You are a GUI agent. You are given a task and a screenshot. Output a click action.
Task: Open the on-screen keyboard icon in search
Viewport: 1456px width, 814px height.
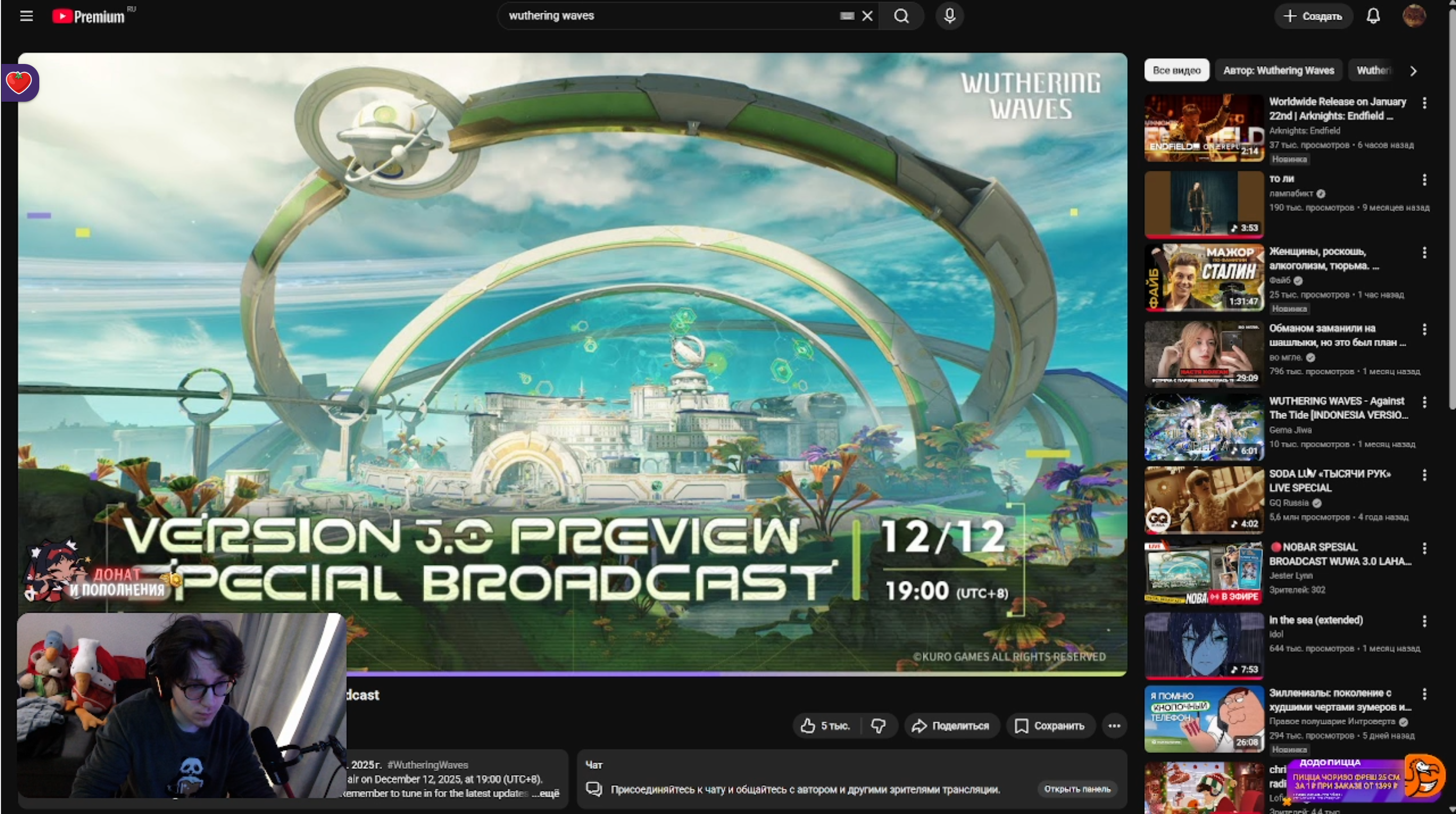pos(847,16)
